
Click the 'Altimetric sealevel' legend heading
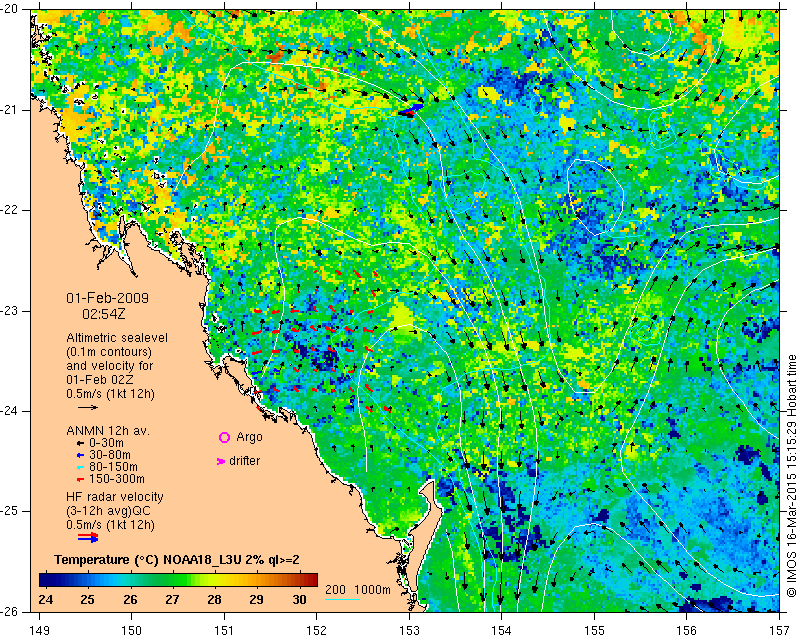[117, 338]
